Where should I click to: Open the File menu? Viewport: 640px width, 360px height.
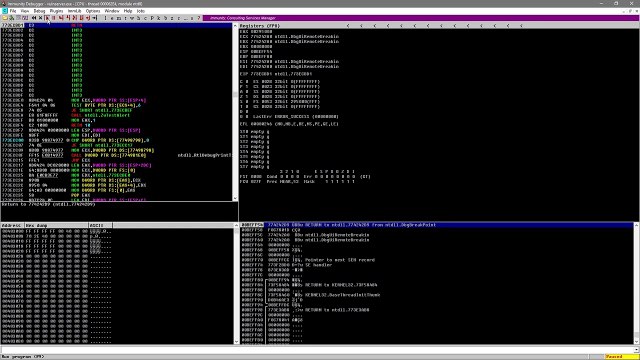(x=13, y=11)
